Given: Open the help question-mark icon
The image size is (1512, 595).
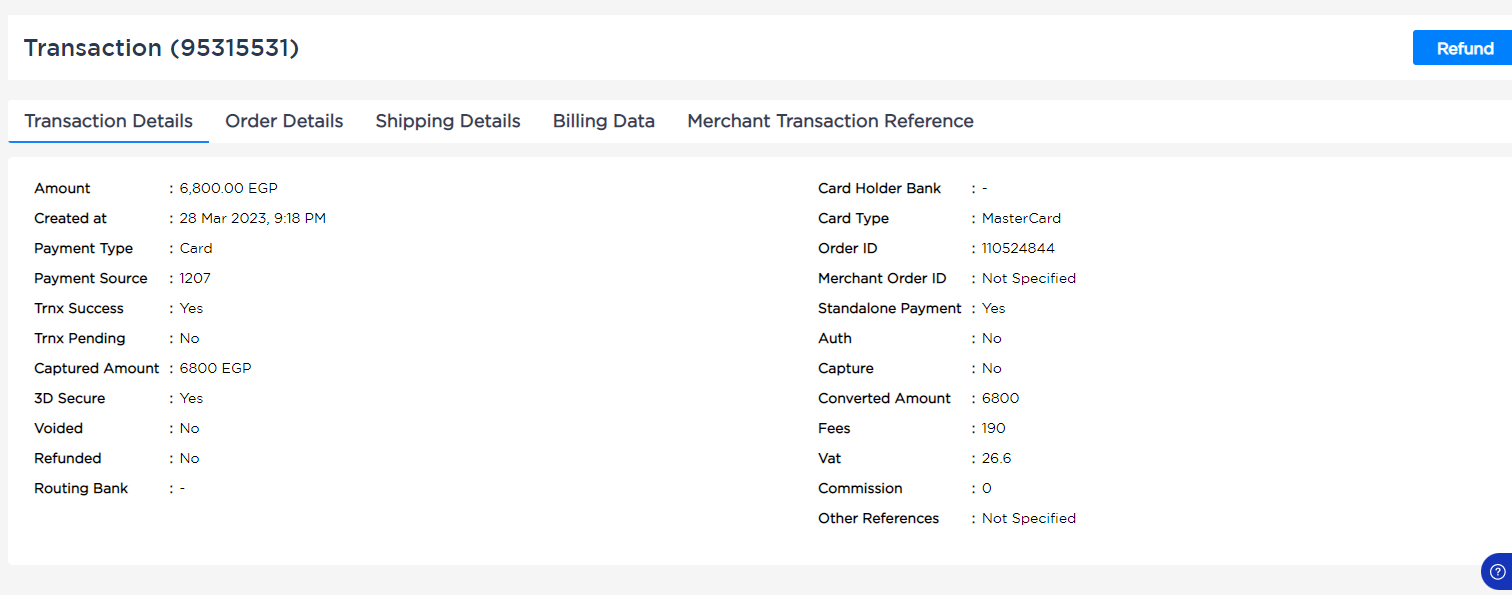Looking at the screenshot, I should [1497, 571].
